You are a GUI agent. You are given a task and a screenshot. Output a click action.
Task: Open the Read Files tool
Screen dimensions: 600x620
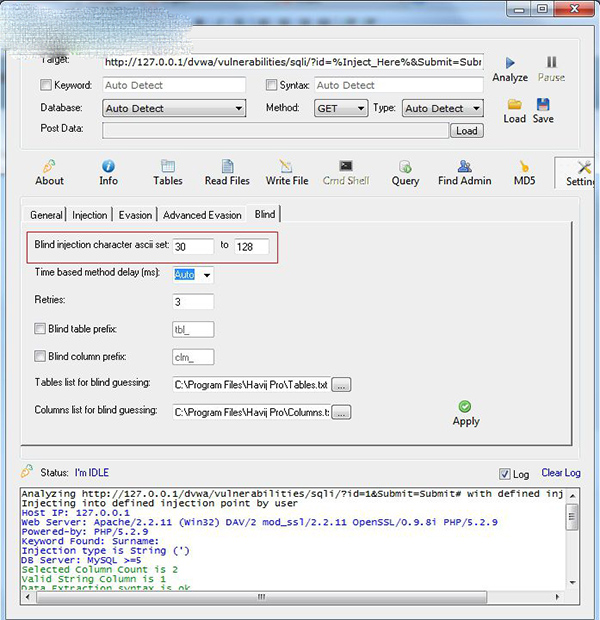(x=227, y=167)
